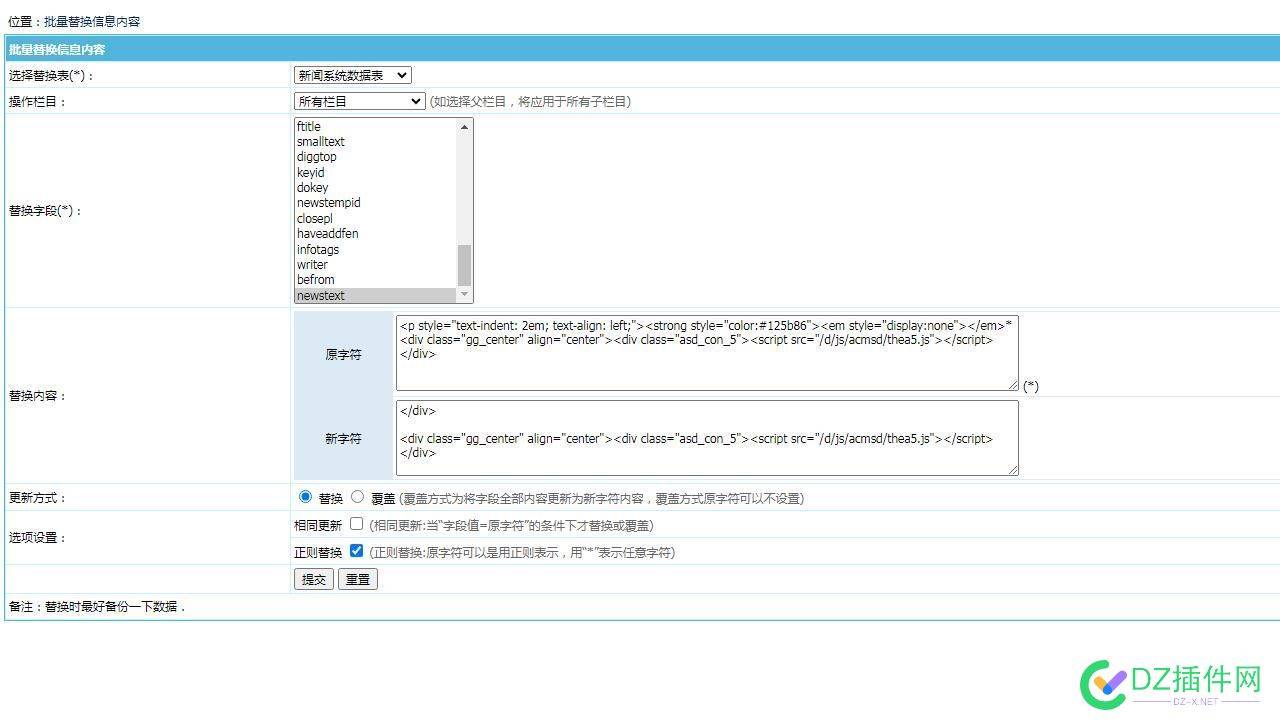Uncheck the 正则替换 checkbox
This screenshot has width=1280, height=725.
pos(356,550)
